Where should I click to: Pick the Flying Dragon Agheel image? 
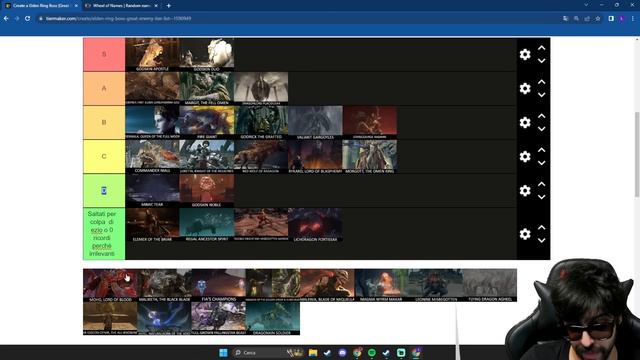click(x=490, y=285)
